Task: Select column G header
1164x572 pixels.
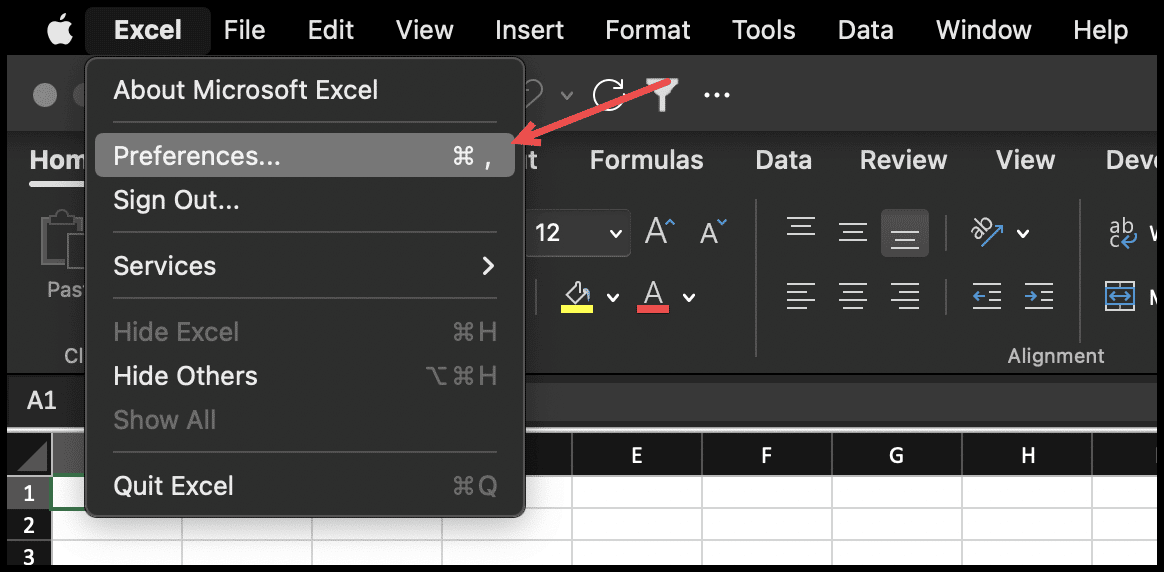Action: 897,455
